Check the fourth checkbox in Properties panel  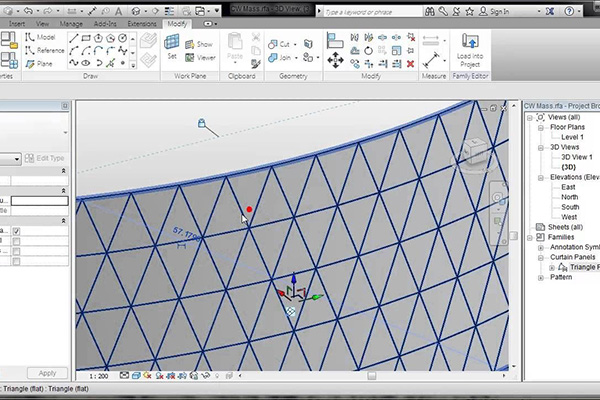pos(16,261)
